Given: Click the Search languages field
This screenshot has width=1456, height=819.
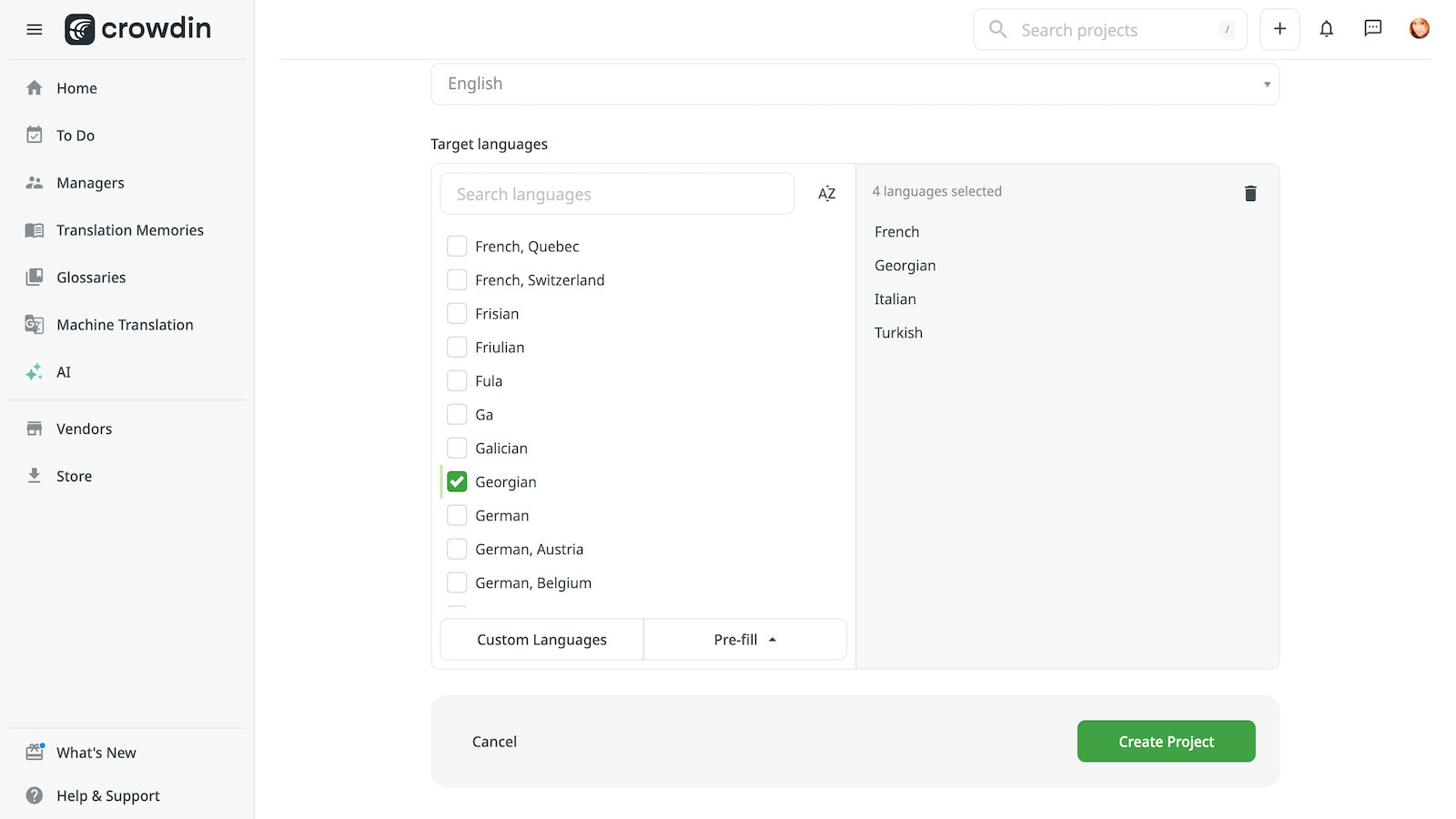Looking at the screenshot, I should pyautogui.click(x=617, y=194).
